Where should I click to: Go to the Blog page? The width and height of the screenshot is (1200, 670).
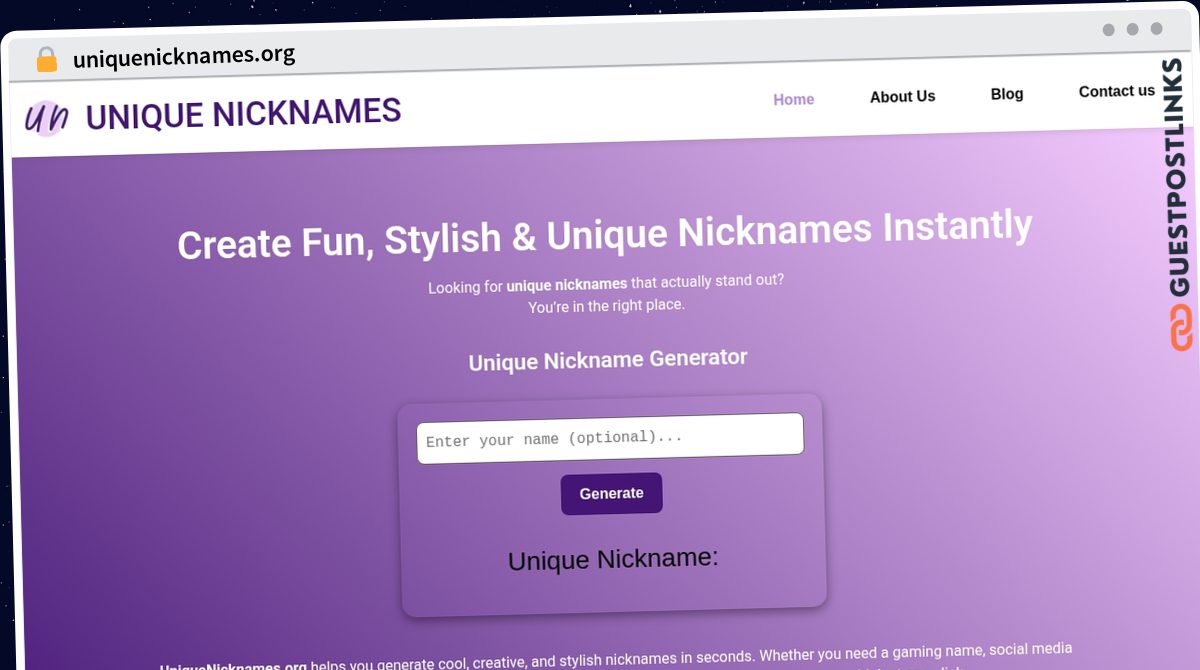(x=1007, y=94)
